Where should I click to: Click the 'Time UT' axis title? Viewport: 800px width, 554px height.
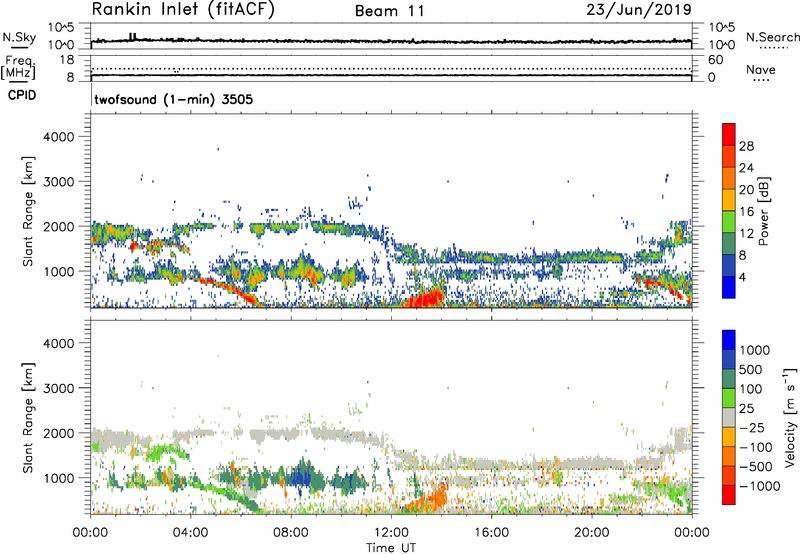point(391,548)
